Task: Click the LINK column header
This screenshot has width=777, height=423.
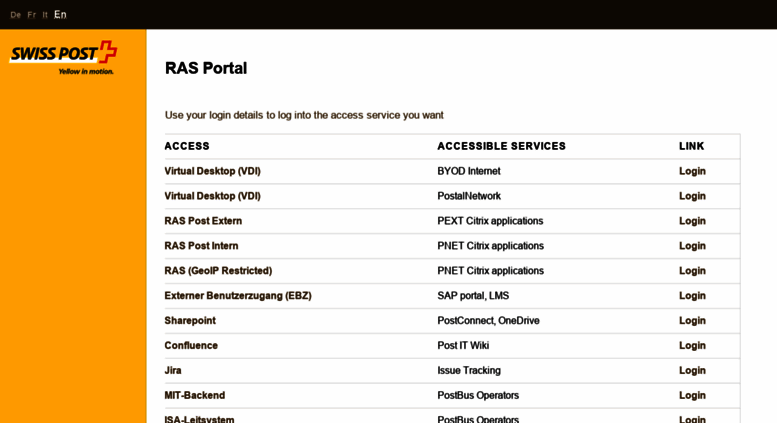Action: (691, 146)
